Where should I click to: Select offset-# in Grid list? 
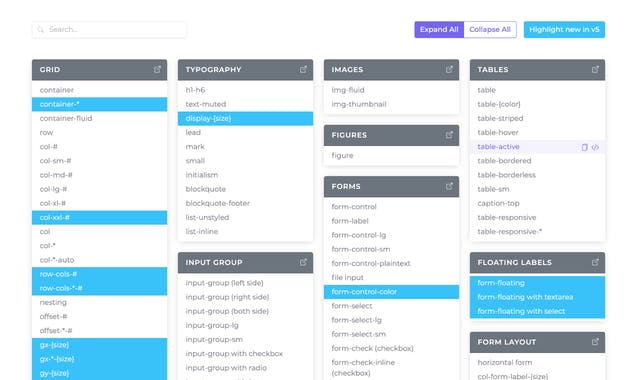100,316
